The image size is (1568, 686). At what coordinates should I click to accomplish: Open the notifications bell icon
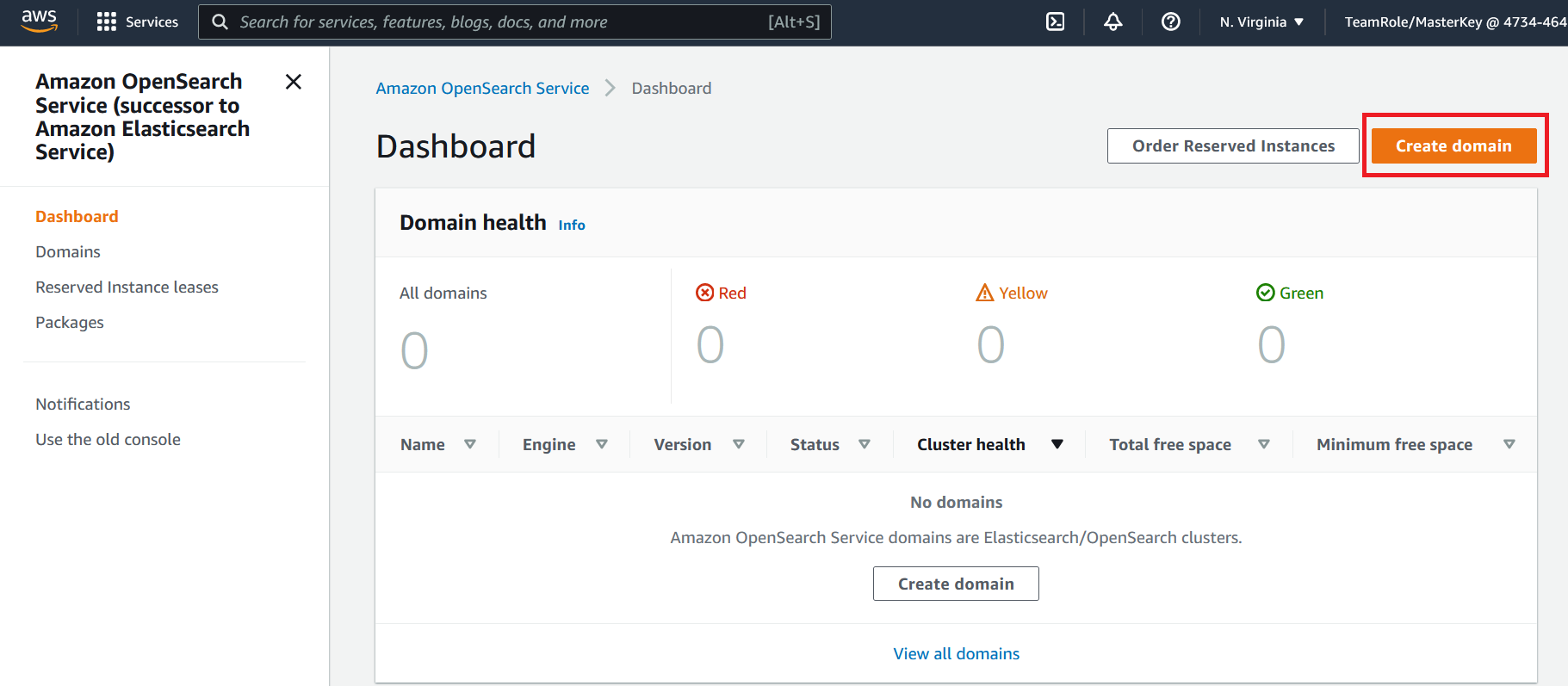[1113, 22]
